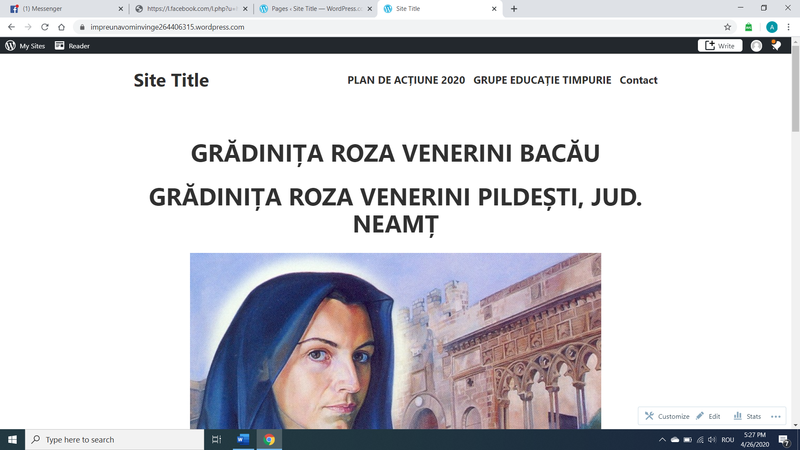Expand the more options ellipsis beside Stats

coord(776,416)
